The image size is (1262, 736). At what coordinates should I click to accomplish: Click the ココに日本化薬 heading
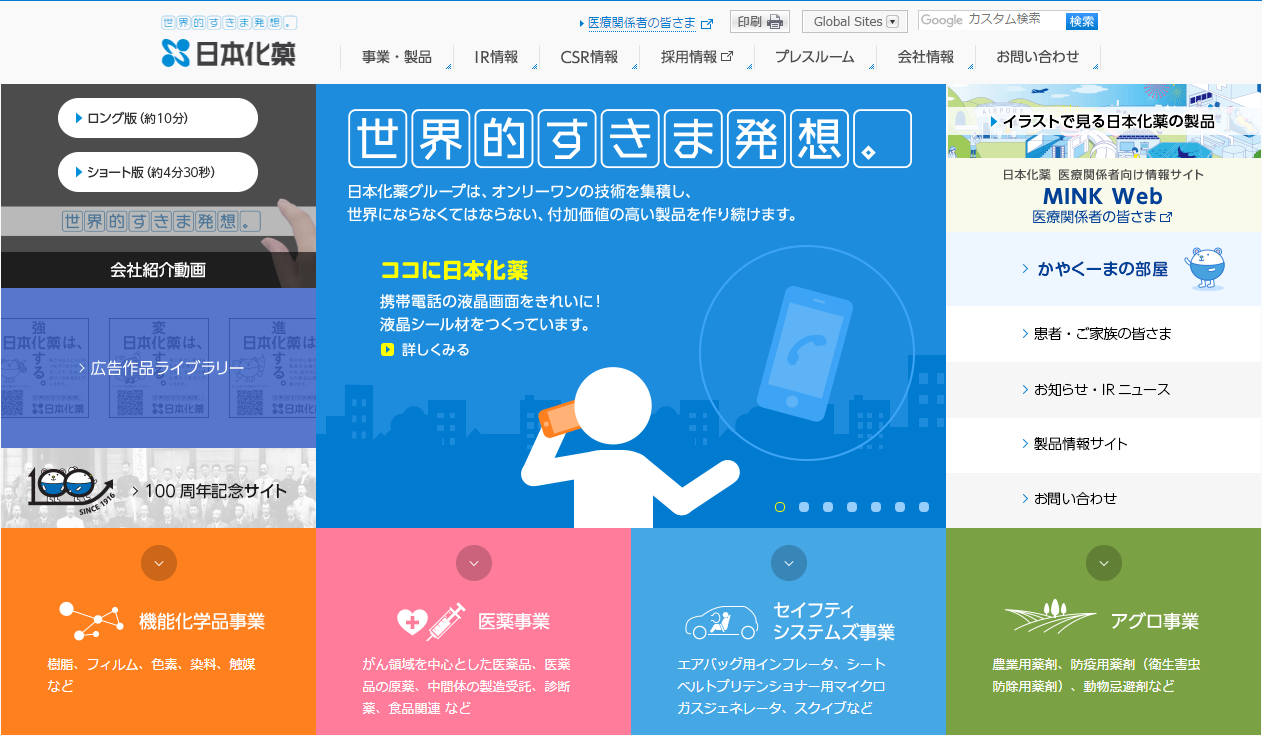(x=454, y=270)
